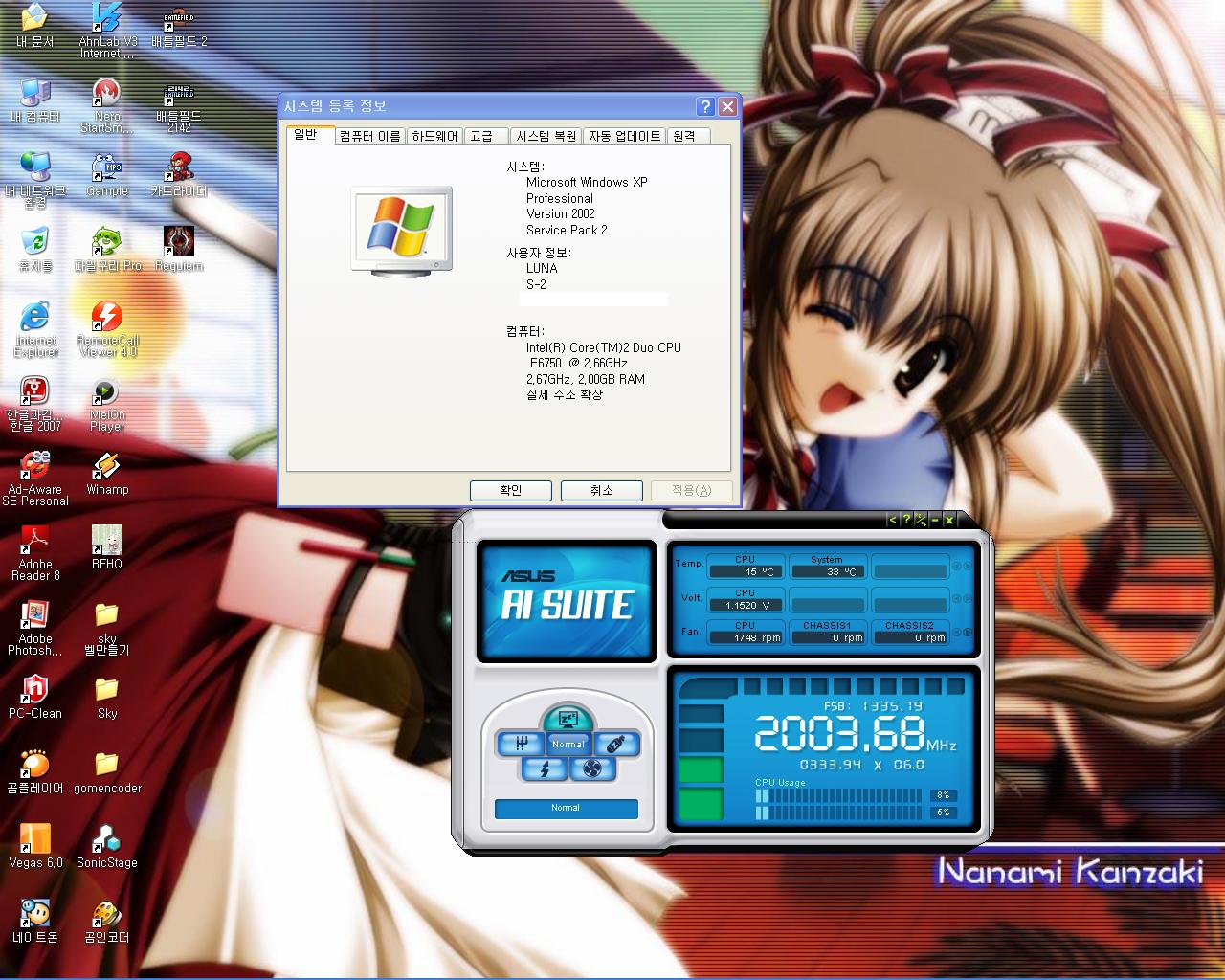Select the Vegas 6.0 desktop icon
The image size is (1225, 980).
[x=35, y=847]
